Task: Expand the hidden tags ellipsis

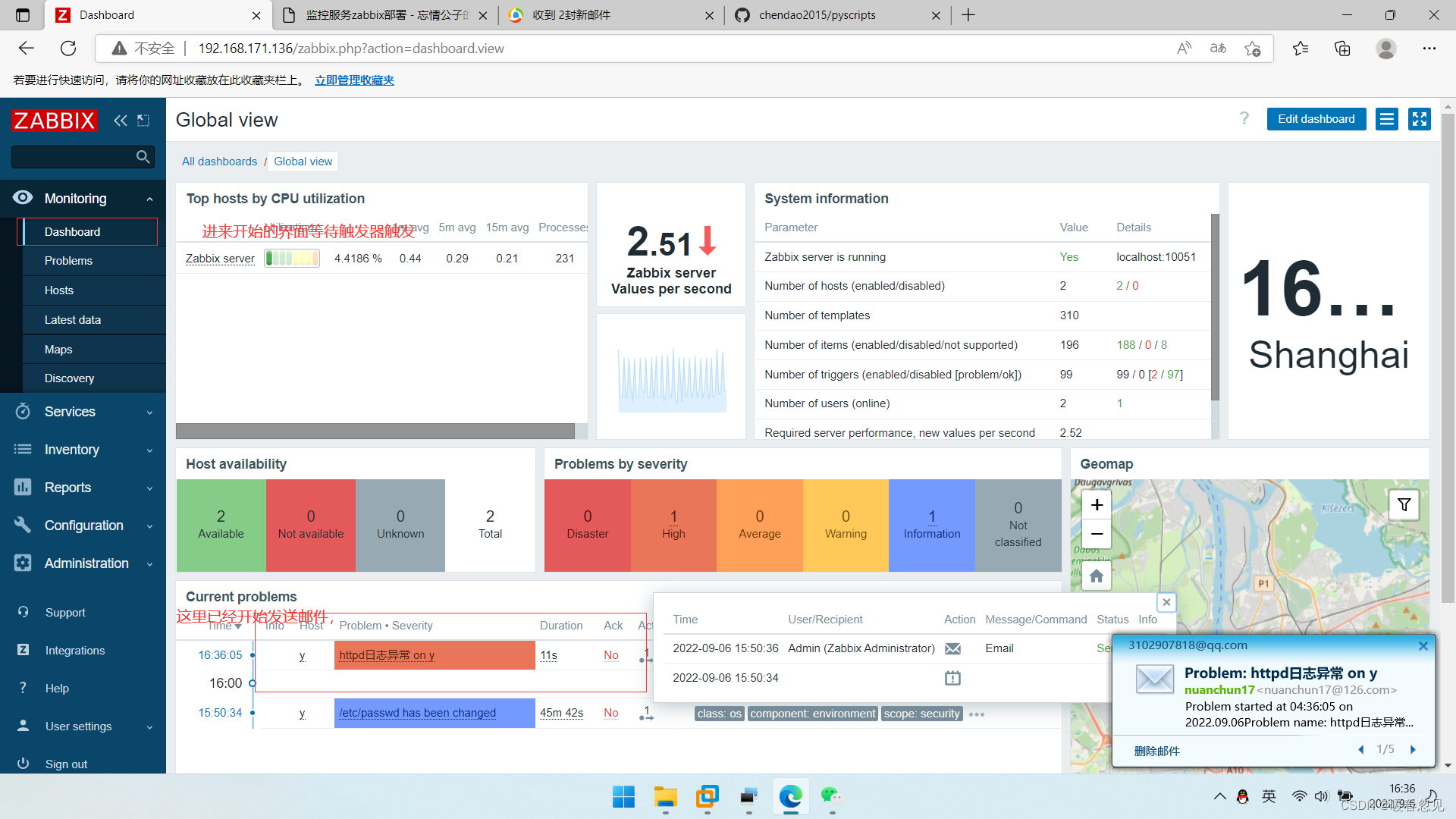Action: (977, 714)
